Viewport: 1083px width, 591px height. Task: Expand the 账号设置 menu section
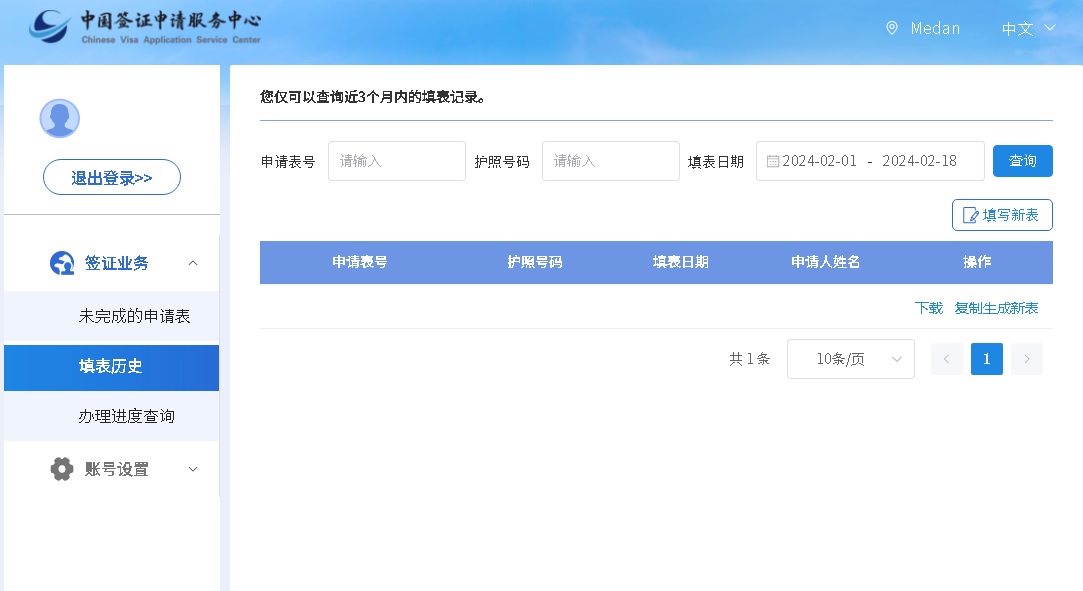(193, 469)
